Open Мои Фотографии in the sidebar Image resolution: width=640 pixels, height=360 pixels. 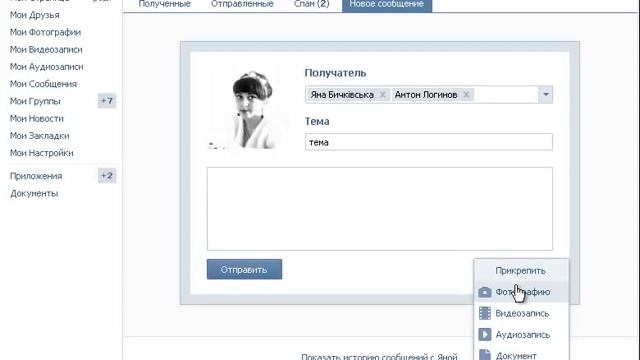45,32
